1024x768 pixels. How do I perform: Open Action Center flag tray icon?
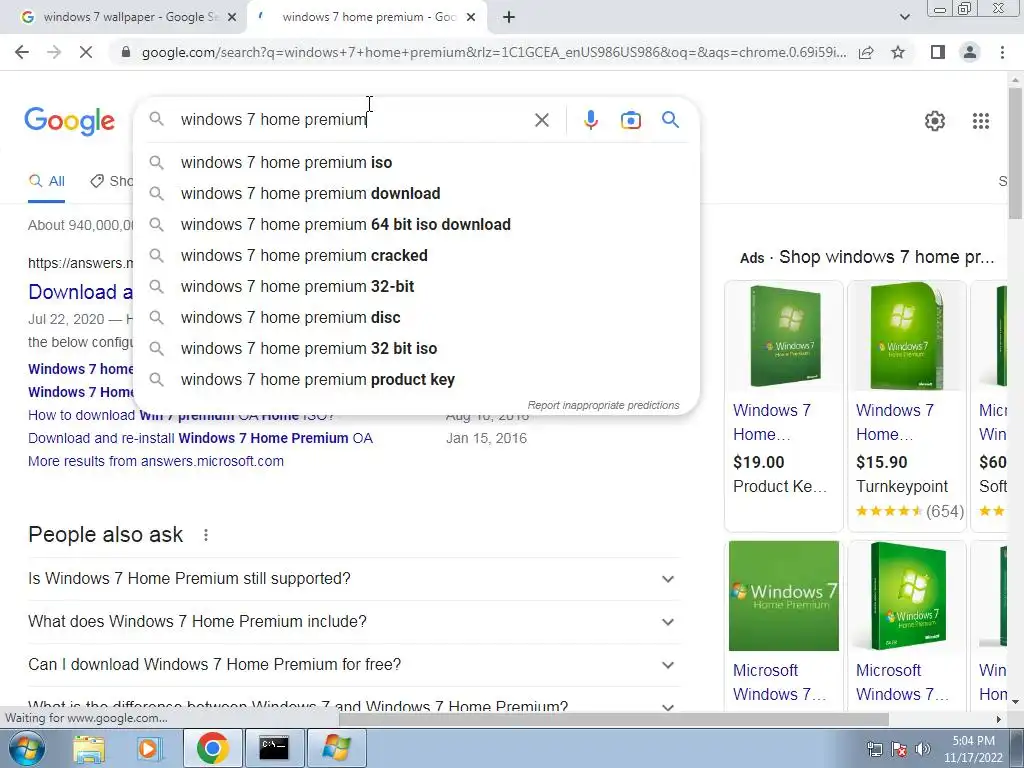[x=899, y=749]
